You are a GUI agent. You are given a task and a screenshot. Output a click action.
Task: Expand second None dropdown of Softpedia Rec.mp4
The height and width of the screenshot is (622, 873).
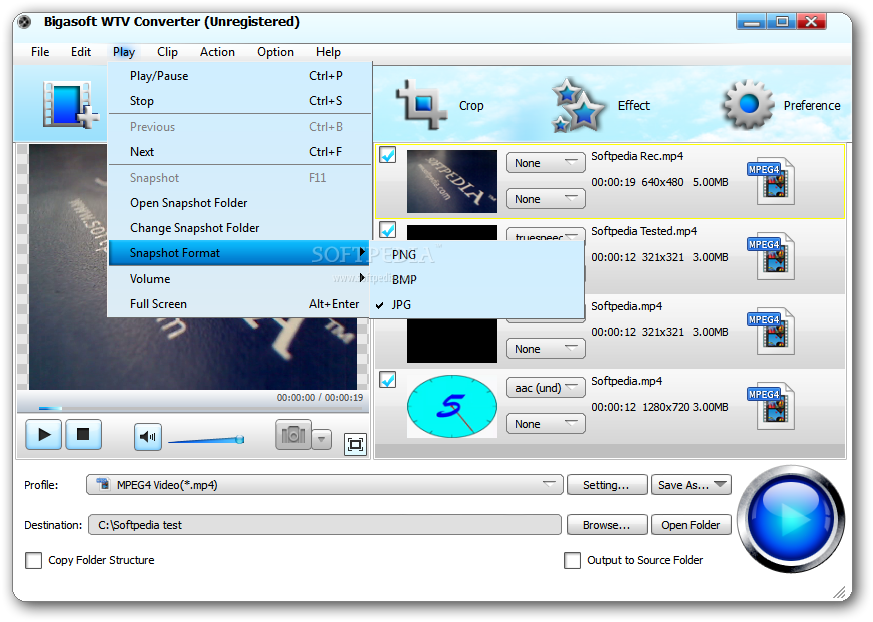point(546,199)
